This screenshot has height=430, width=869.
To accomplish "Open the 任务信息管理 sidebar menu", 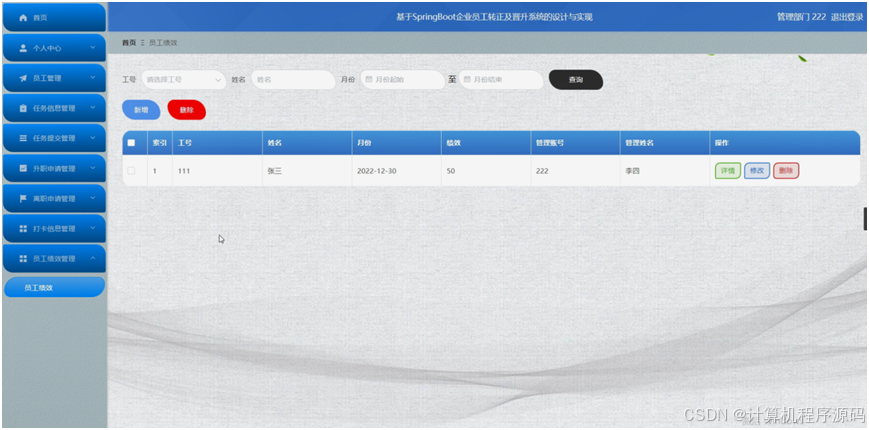I will [54, 109].
